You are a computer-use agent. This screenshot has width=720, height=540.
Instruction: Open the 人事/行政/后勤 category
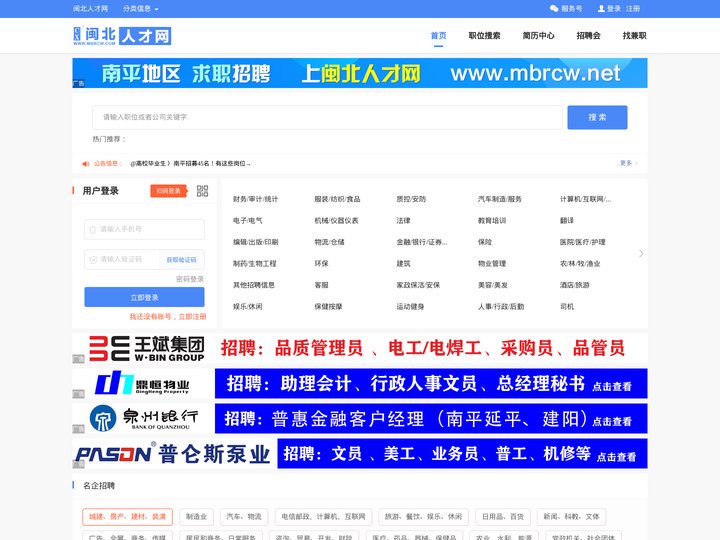coord(501,307)
